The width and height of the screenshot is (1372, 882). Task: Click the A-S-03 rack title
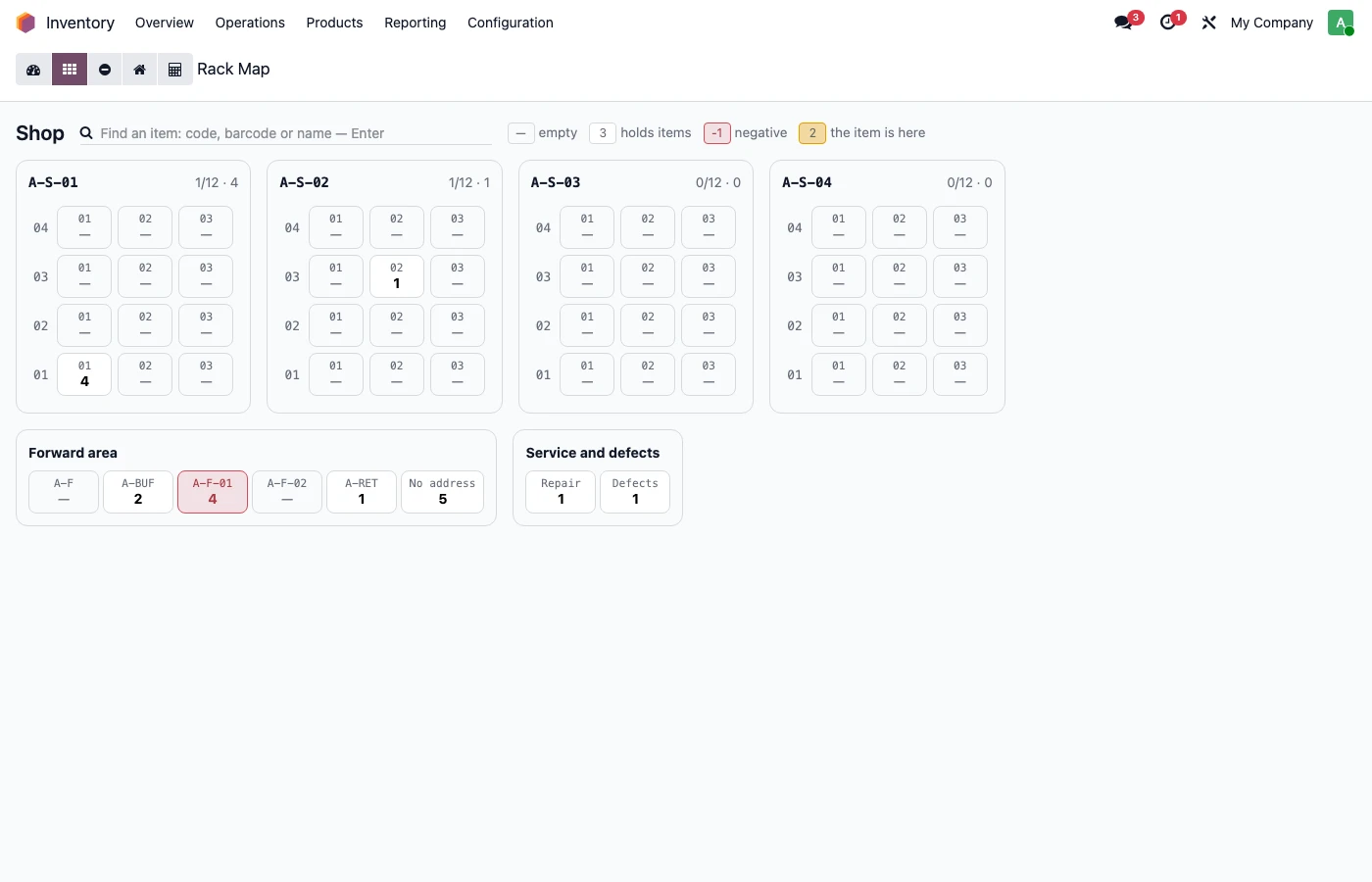click(x=556, y=182)
